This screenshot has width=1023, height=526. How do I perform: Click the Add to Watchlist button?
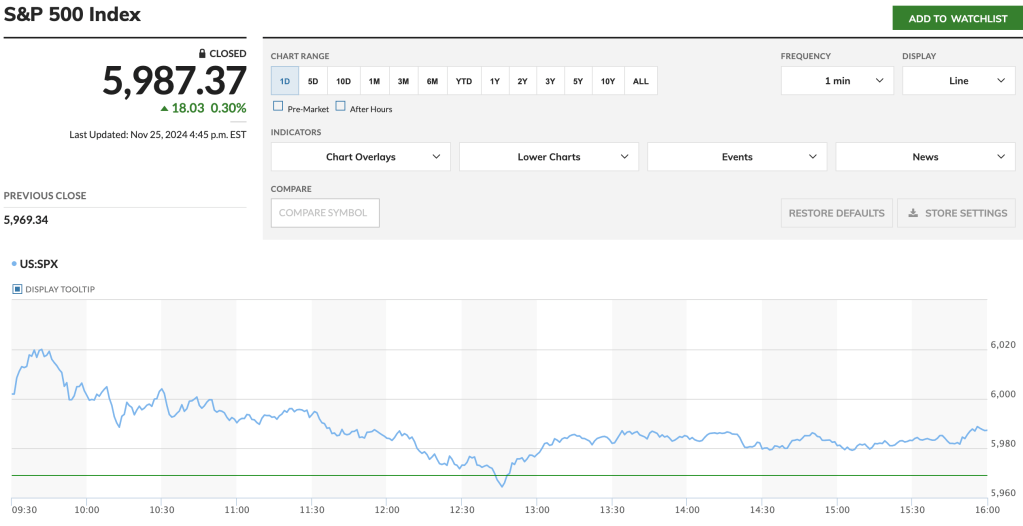click(957, 19)
